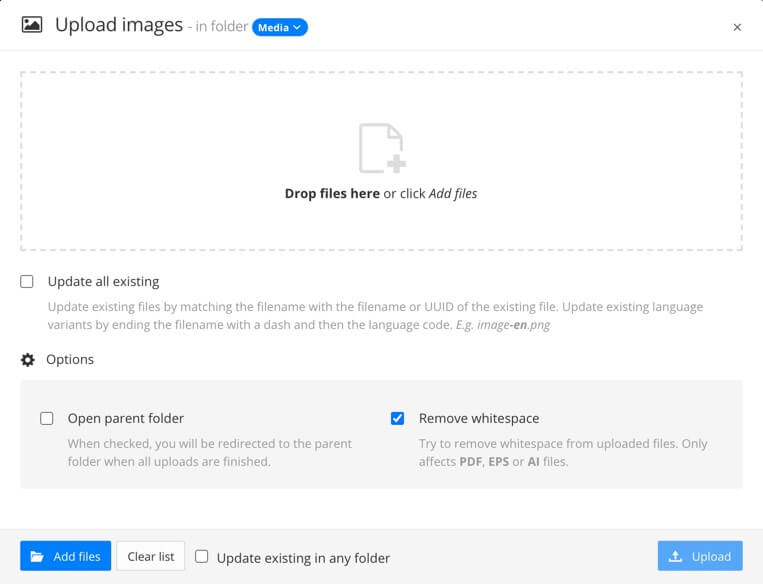Click the 'Open parent folder' label text
This screenshot has width=763, height=584.
click(126, 419)
